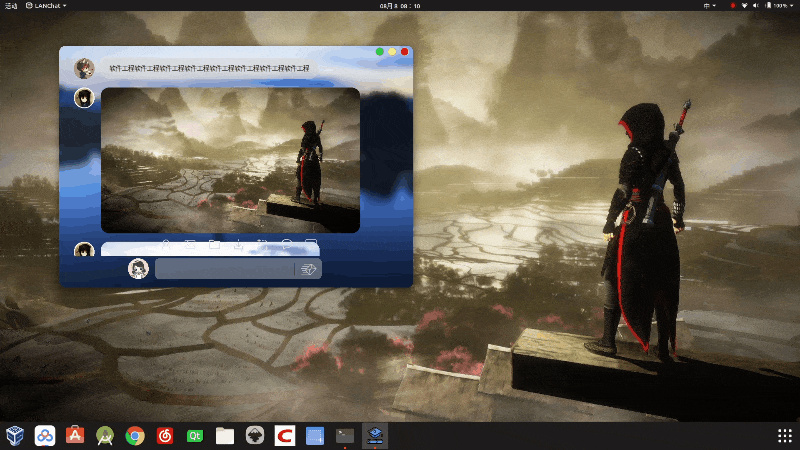The height and width of the screenshot is (450, 800).
Task: Click the network icon in top bar
Action: pyautogui.click(x=744, y=6)
